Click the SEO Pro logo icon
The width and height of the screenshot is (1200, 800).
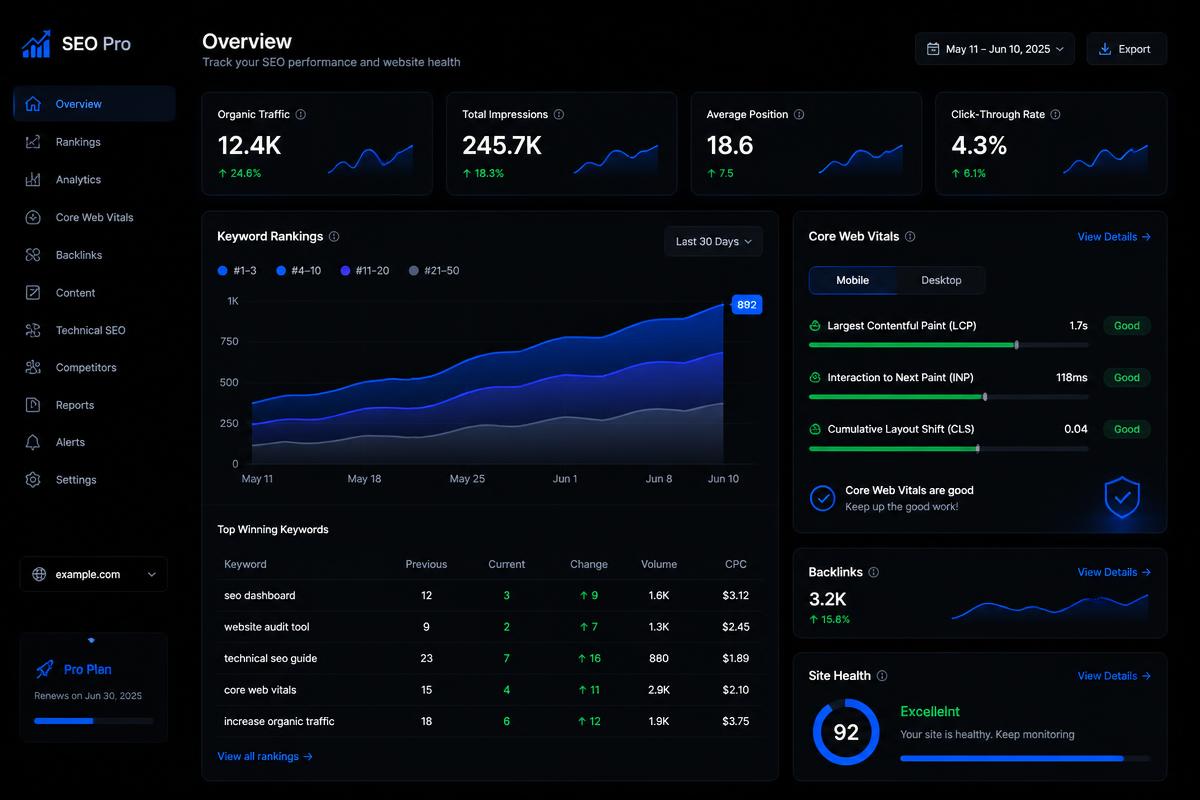[37, 43]
